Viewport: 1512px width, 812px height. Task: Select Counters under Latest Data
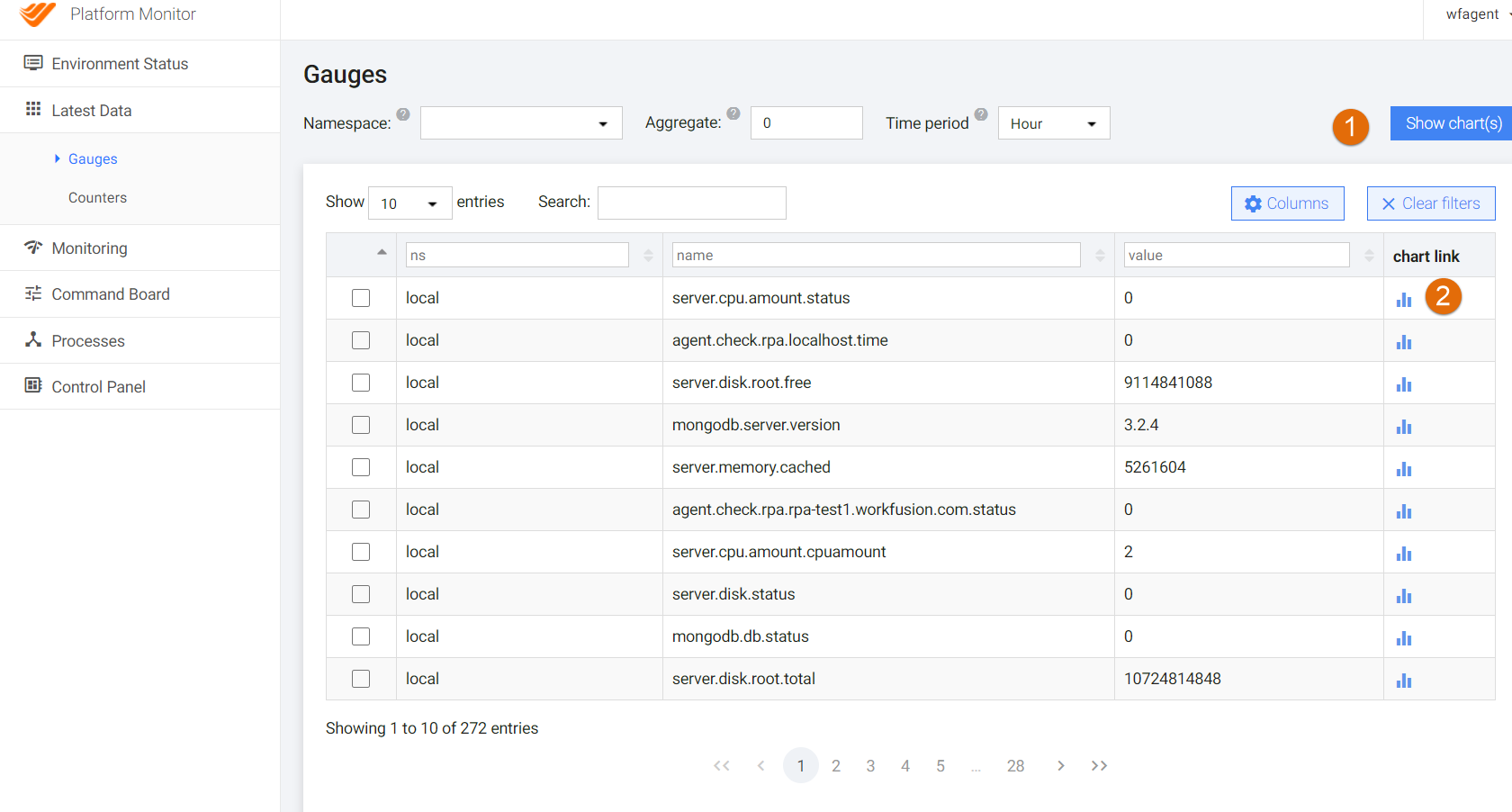[x=97, y=197]
